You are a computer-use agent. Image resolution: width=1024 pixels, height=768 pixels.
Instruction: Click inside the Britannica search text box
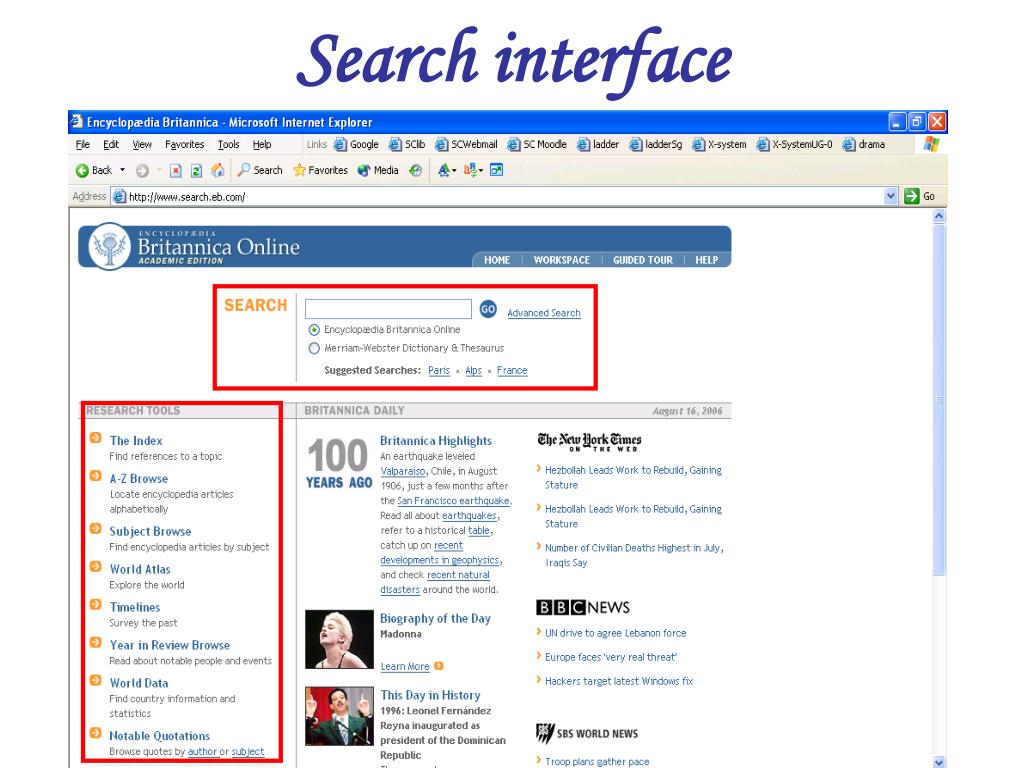388,309
